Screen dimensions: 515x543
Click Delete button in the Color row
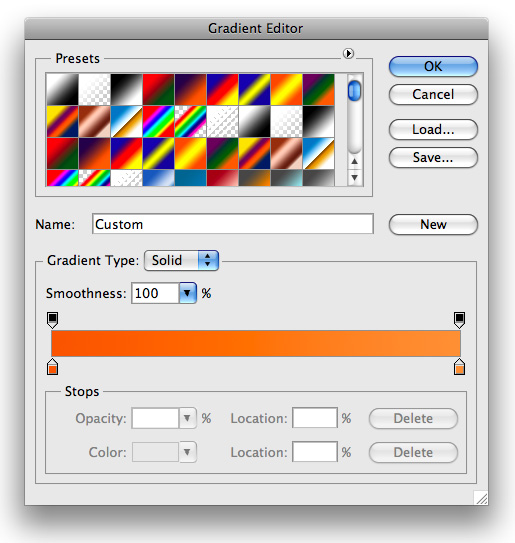[414, 453]
